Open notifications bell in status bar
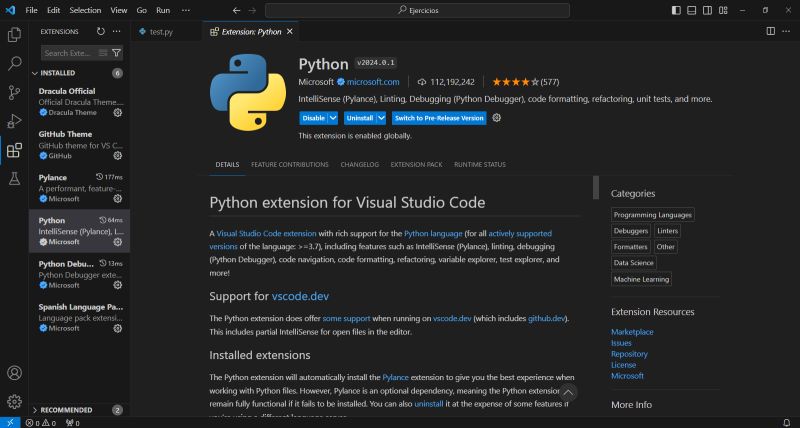The width and height of the screenshot is (800, 428). pos(787,423)
